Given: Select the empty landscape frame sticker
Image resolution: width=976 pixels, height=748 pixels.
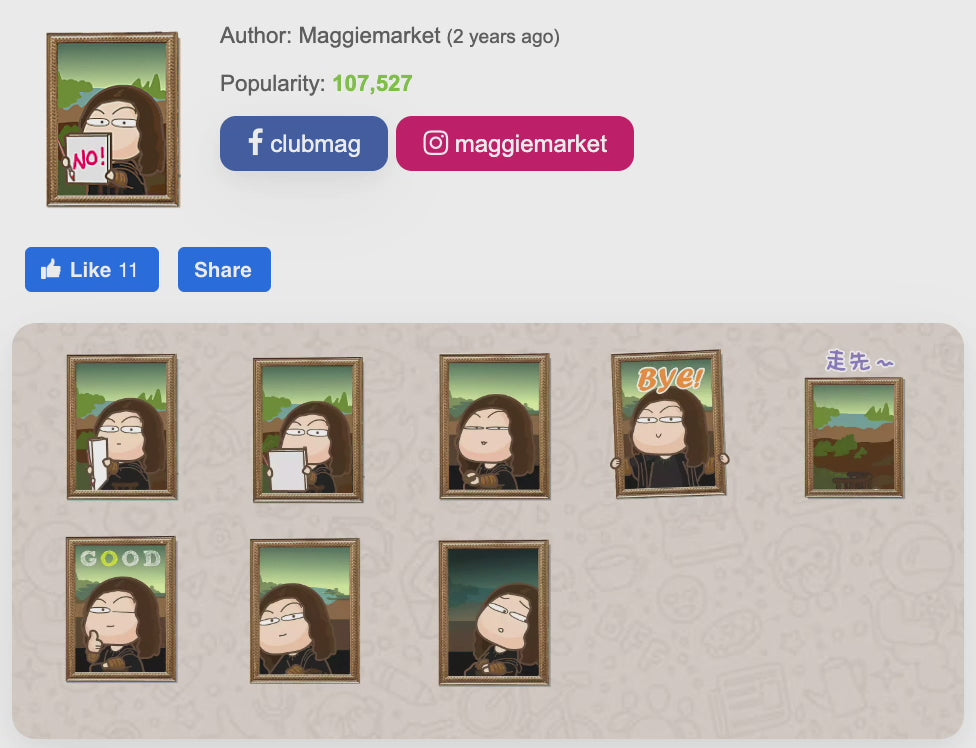Looking at the screenshot, I should tap(854, 437).
